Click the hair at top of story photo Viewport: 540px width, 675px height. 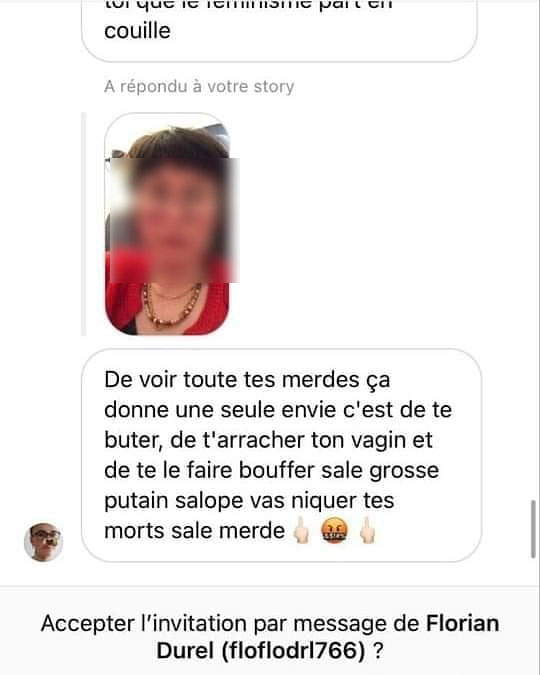coord(179,142)
